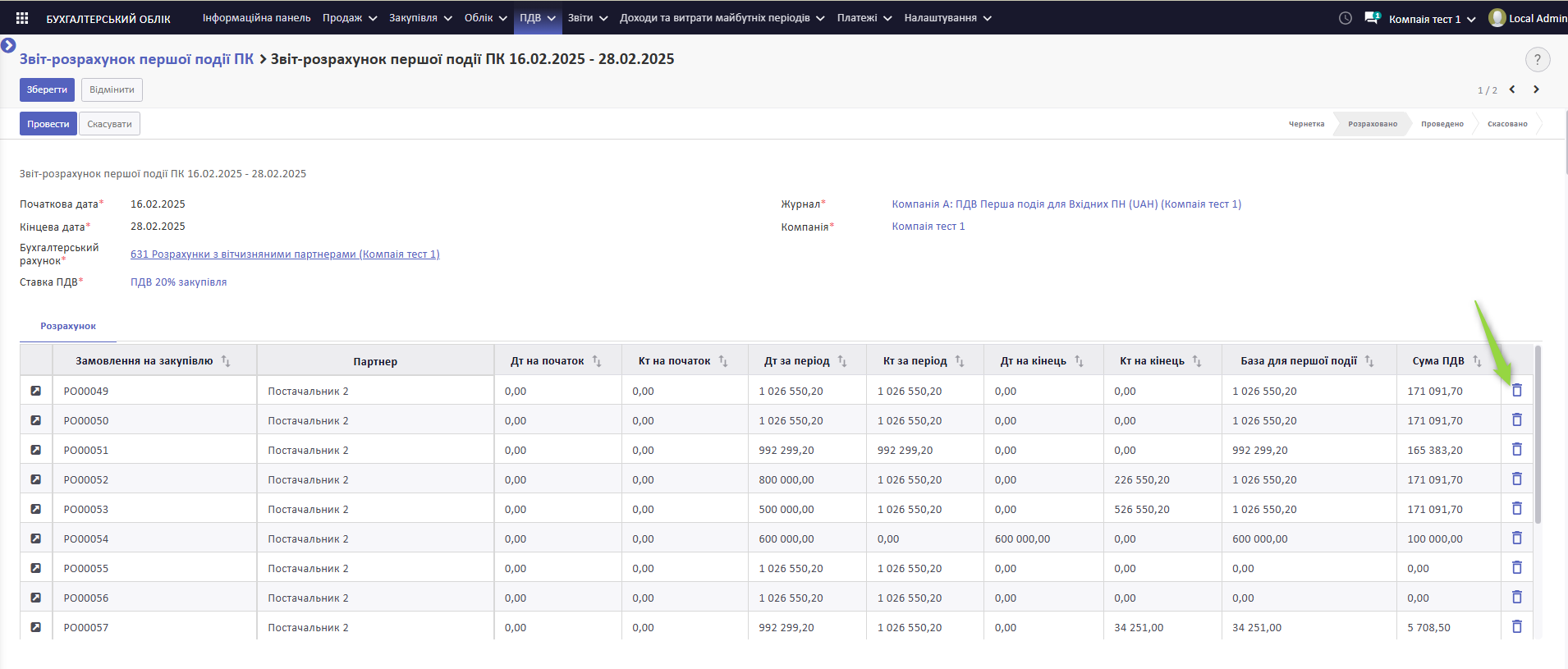
Task: Go to previous record arrow
Action: pyautogui.click(x=1512, y=89)
